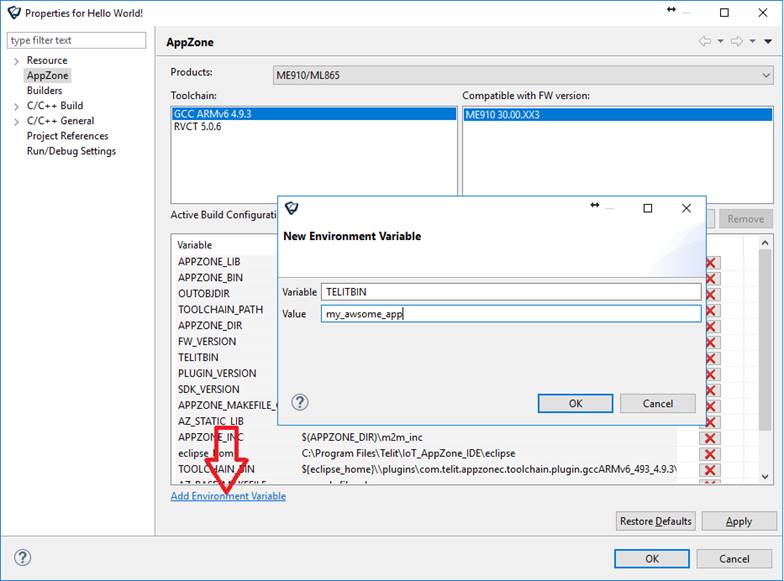Click the eclipse_home path value cell

point(408,454)
